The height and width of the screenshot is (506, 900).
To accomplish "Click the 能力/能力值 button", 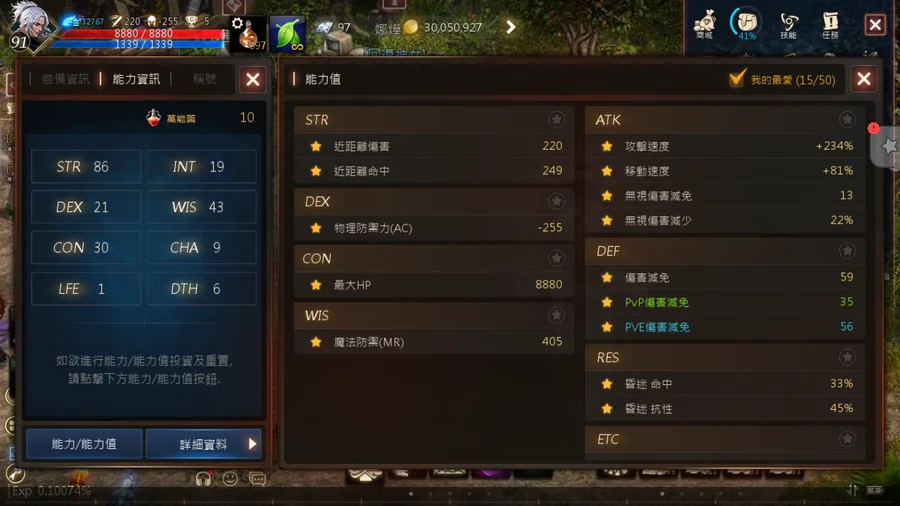I will point(84,444).
